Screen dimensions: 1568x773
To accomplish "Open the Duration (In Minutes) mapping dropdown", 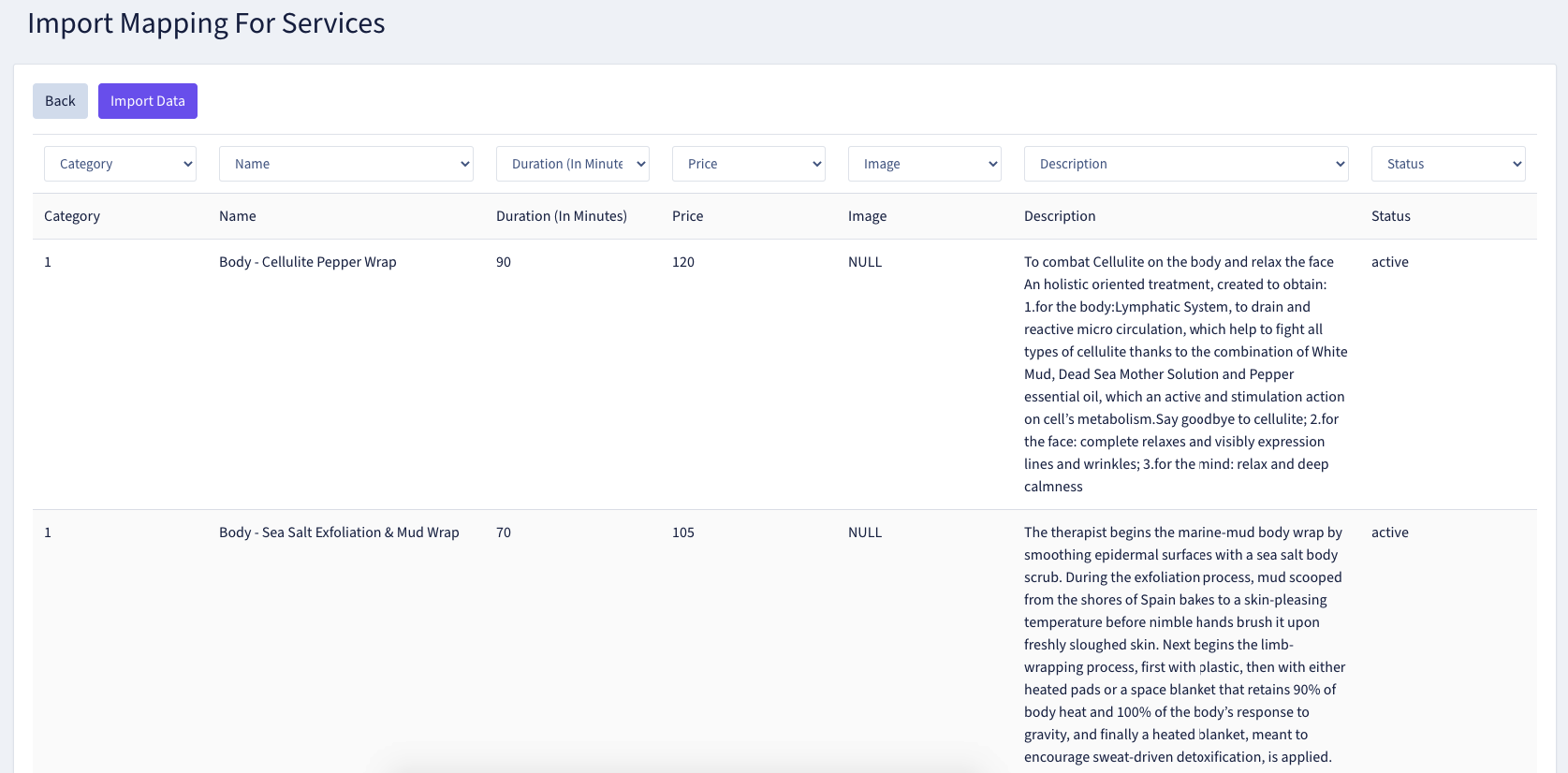I will pyautogui.click(x=573, y=164).
